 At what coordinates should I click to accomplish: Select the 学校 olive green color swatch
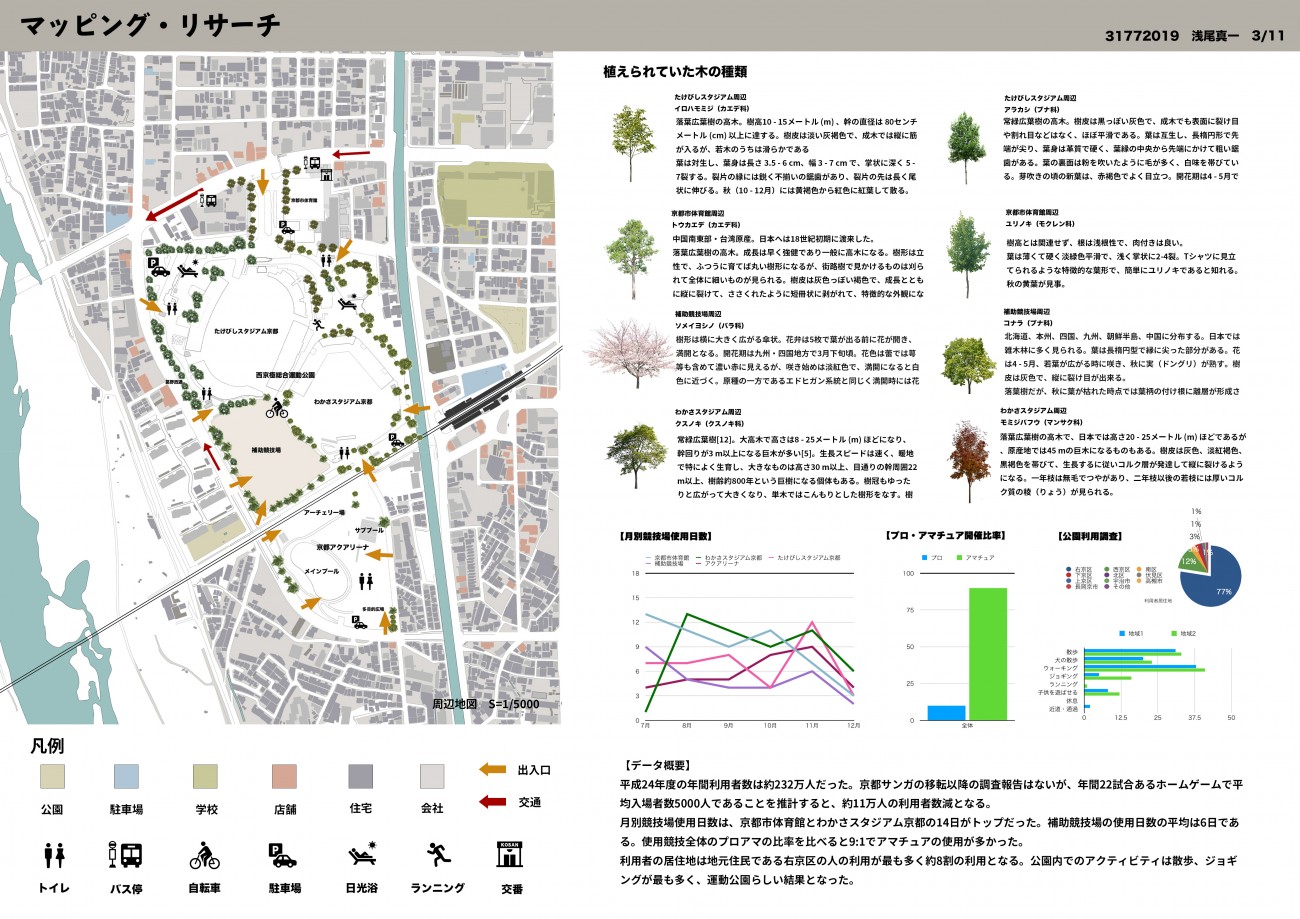pyautogui.click(x=206, y=777)
